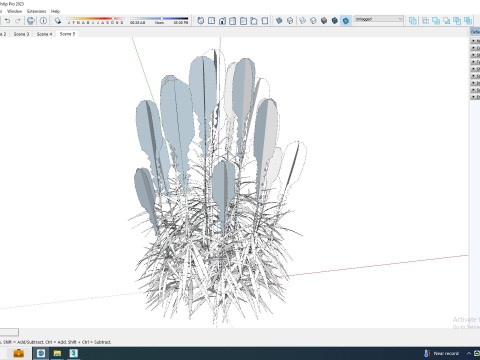480x360 pixels.
Task: Expand the tray panel starting with 'In'
Action: 475,83
